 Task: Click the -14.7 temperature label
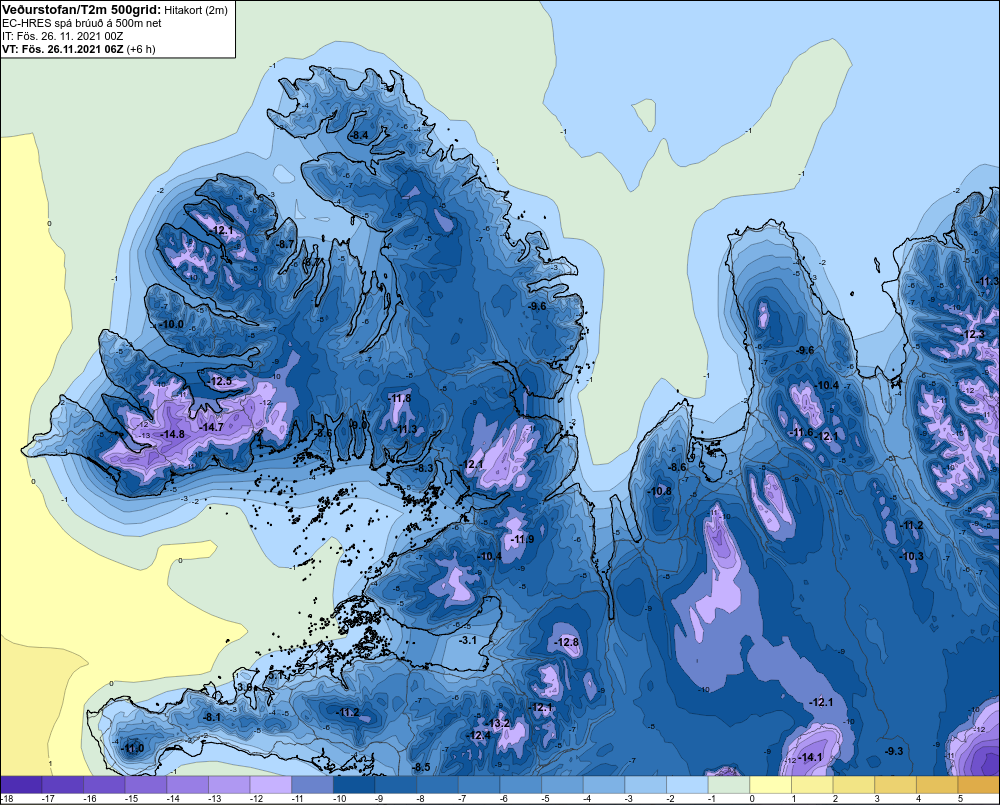coord(211,427)
